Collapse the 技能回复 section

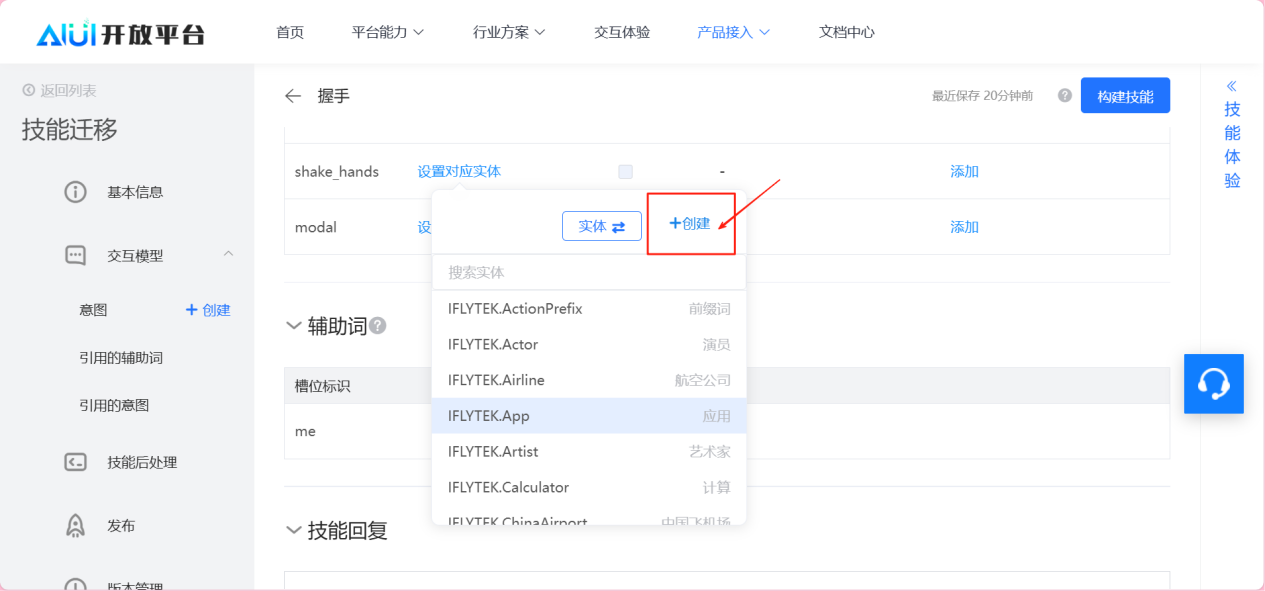294,530
